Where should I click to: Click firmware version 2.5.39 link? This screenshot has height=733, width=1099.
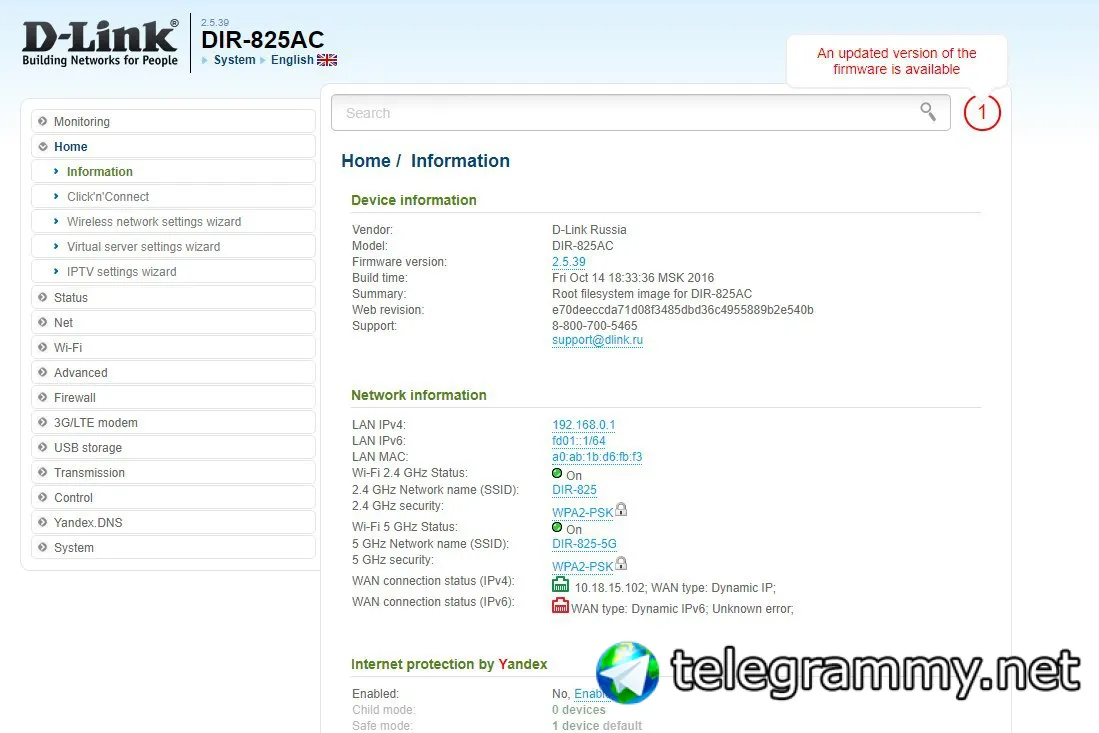(x=568, y=262)
